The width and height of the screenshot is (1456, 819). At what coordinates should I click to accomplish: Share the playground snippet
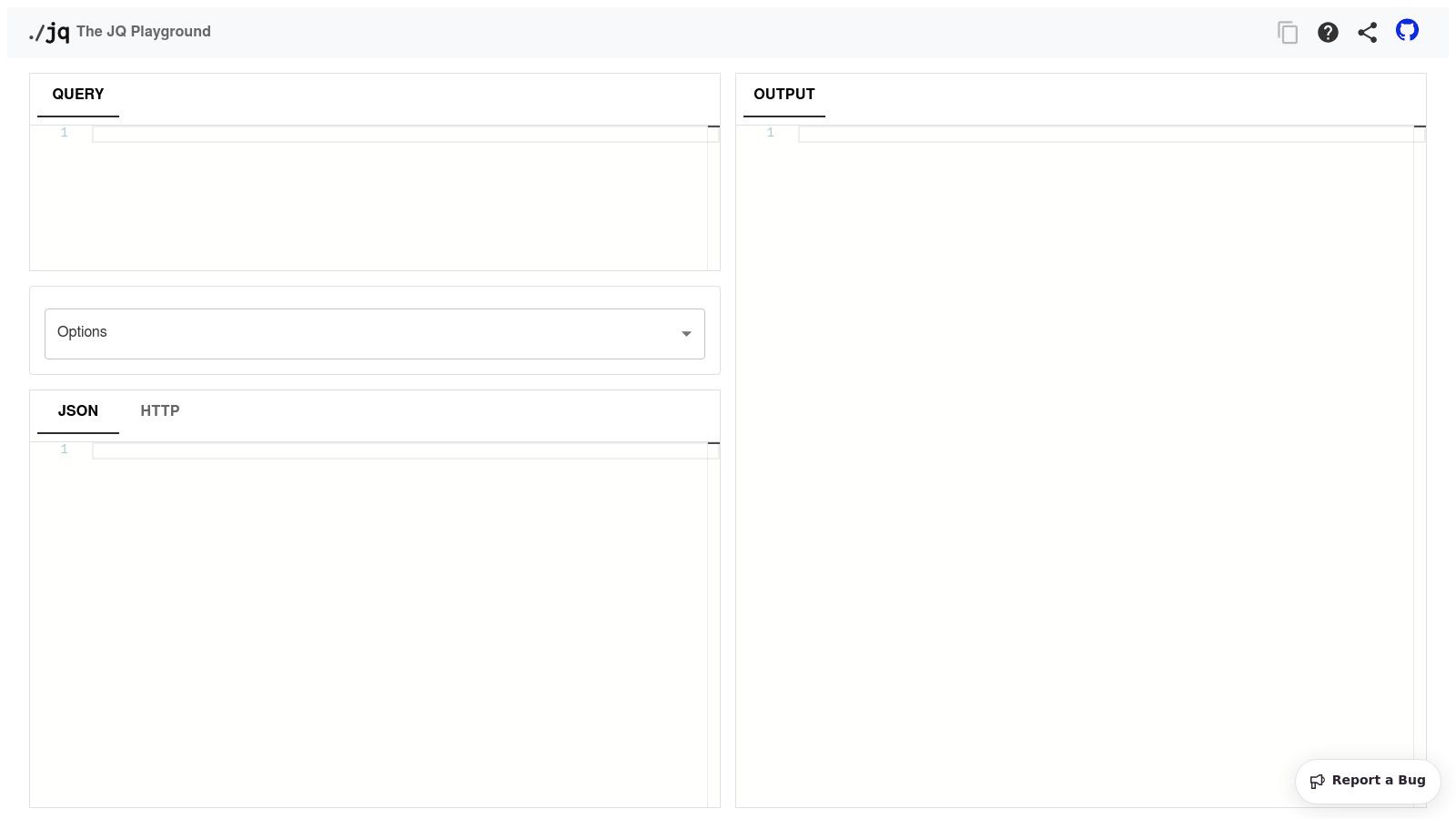tap(1367, 33)
